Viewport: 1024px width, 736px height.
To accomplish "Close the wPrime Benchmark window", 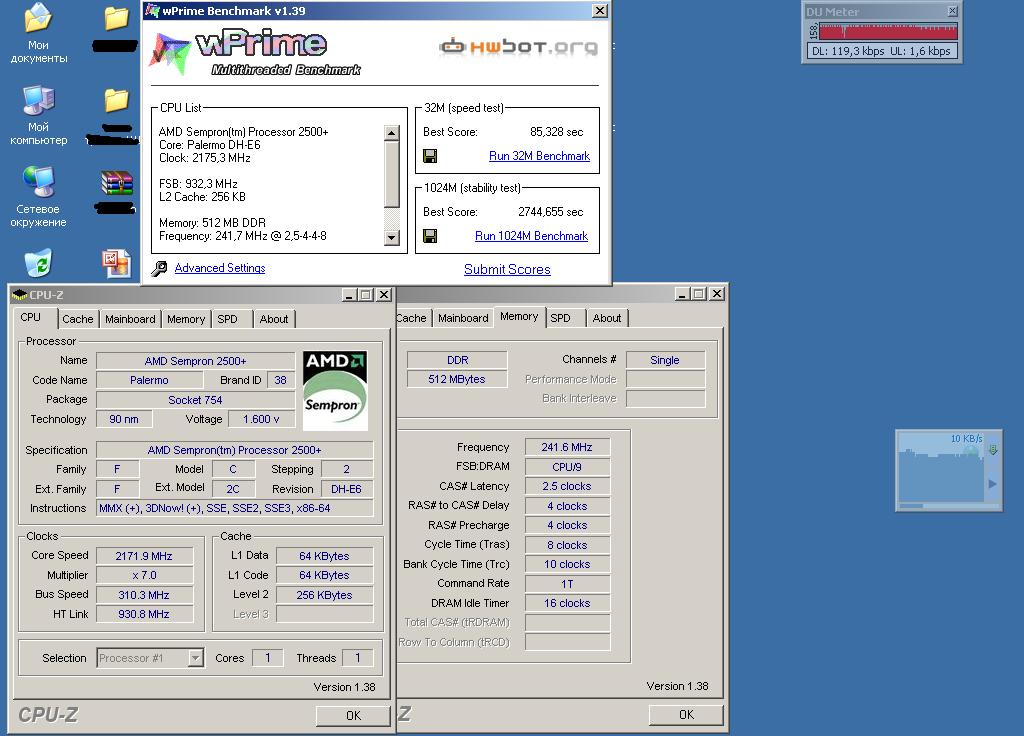I will point(600,10).
